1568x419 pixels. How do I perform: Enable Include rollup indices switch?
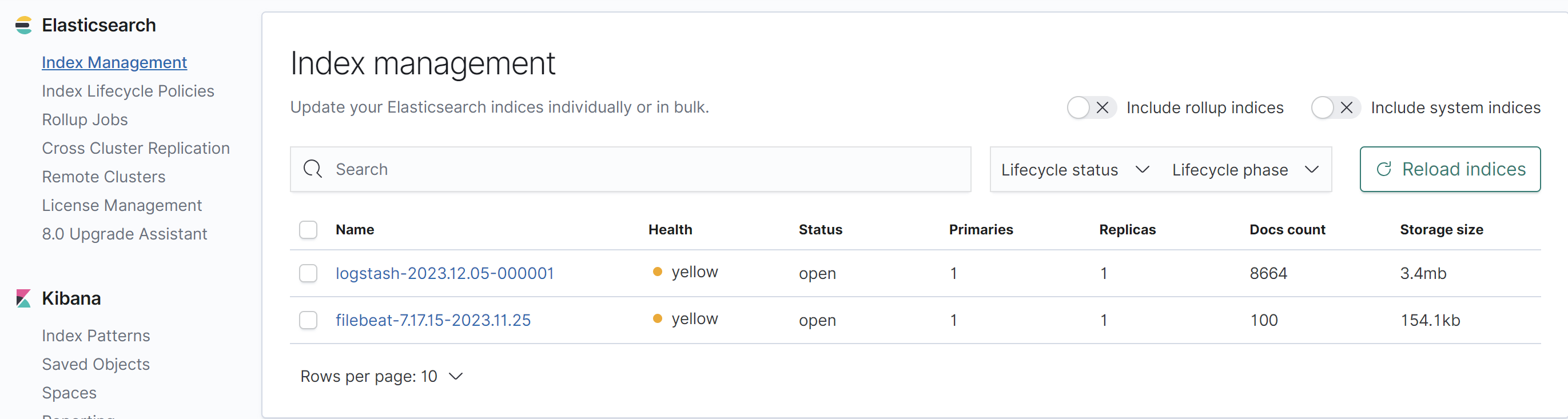[1091, 107]
